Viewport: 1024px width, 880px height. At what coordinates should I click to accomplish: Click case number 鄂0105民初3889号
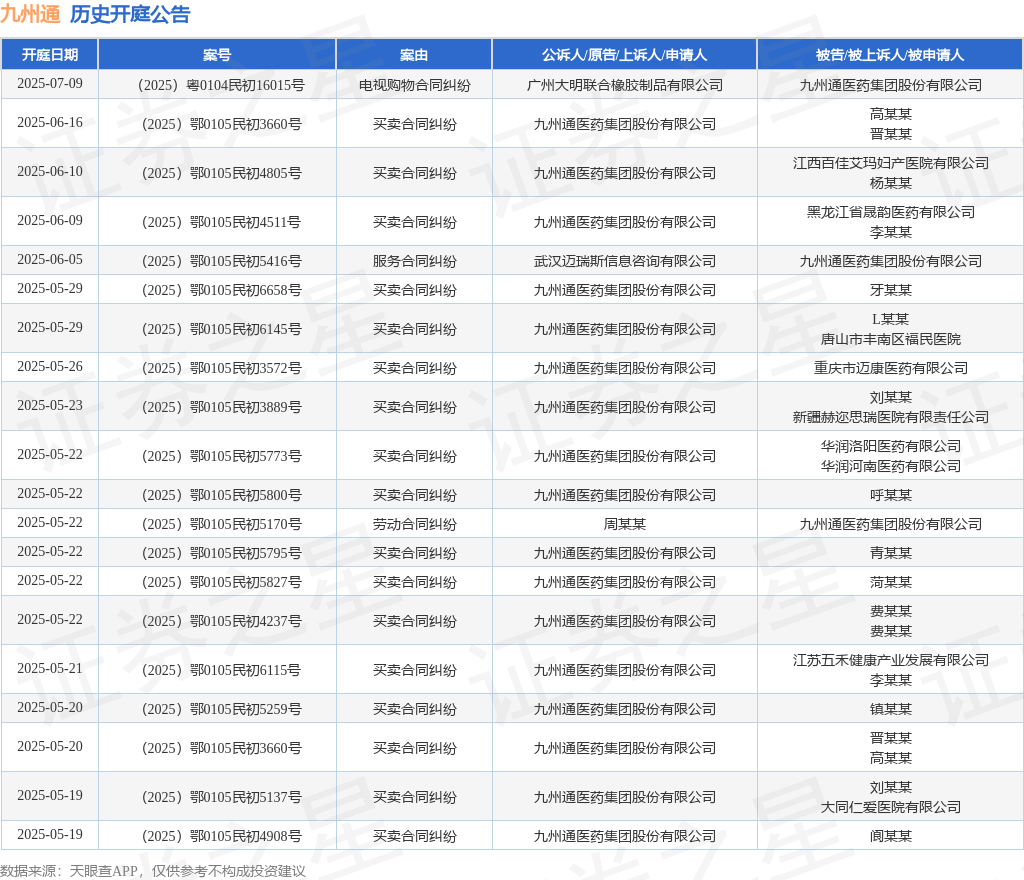[x=221, y=407]
